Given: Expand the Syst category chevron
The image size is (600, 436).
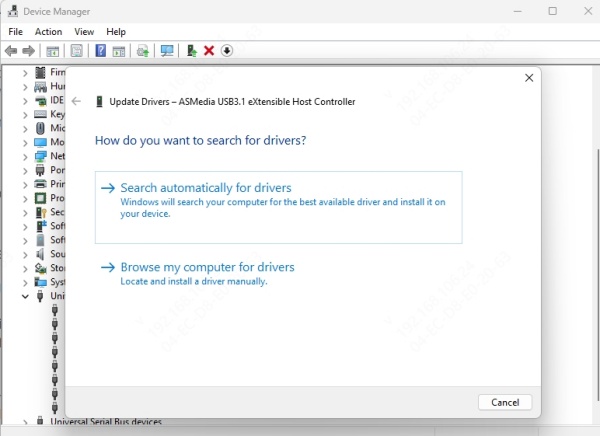Looking at the screenshot, I should 25,283.
